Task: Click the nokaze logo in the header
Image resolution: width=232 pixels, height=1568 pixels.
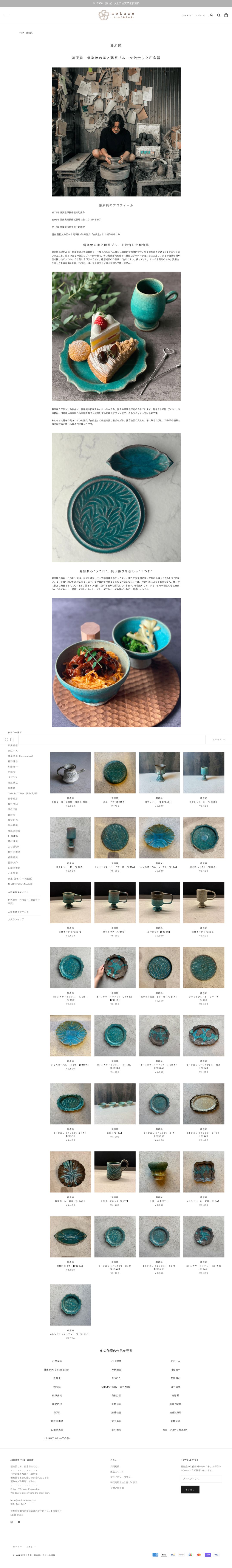Action: (x=116, y=15)
